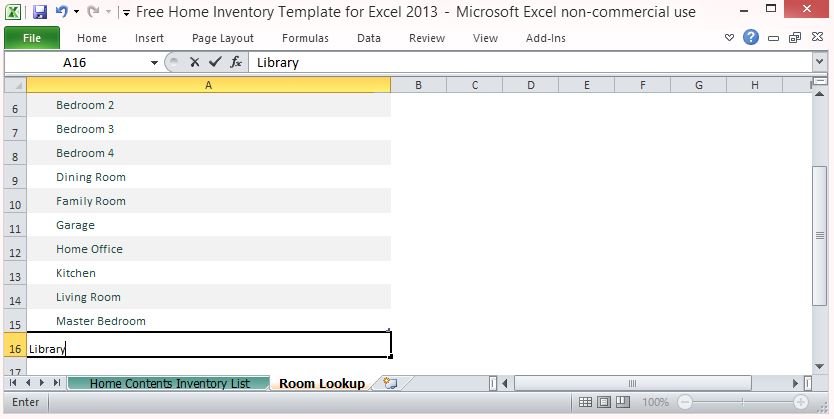834x419 pixels.
Task: Open zoom dialog via the 100% level
Action: coord(655,403)
